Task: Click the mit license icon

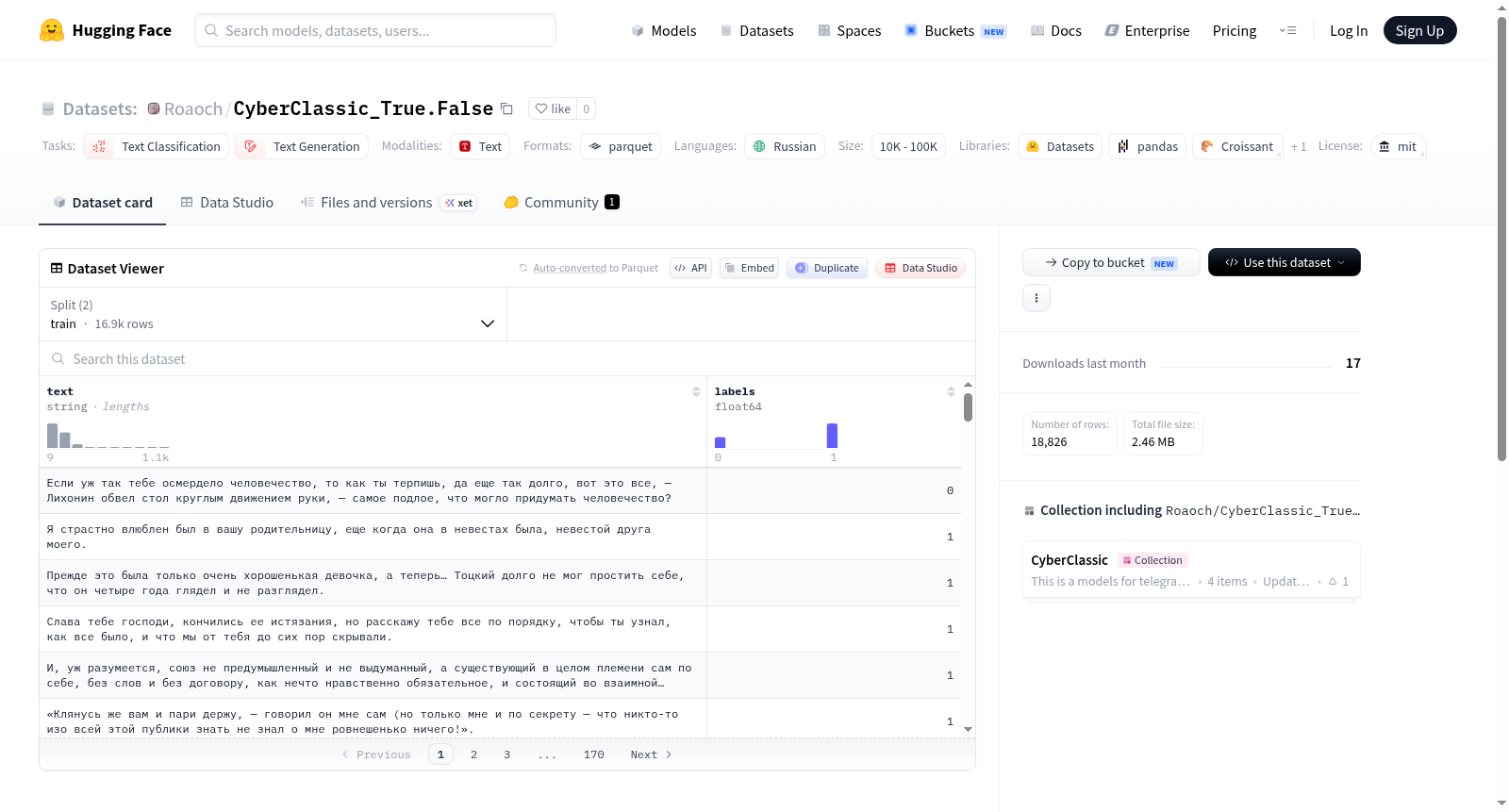Action: tap(1385, 146)
